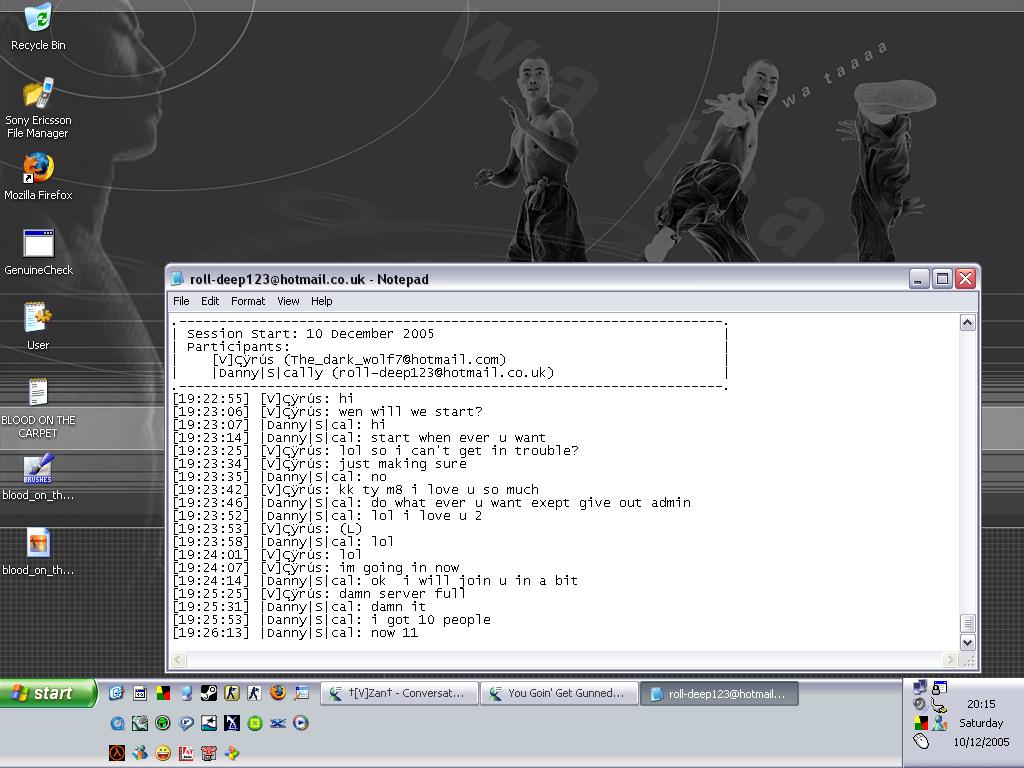The height and width of the screenshot is (768, 1024).
Task: Open the Format menu in Notepad
Action: point(248,301)
